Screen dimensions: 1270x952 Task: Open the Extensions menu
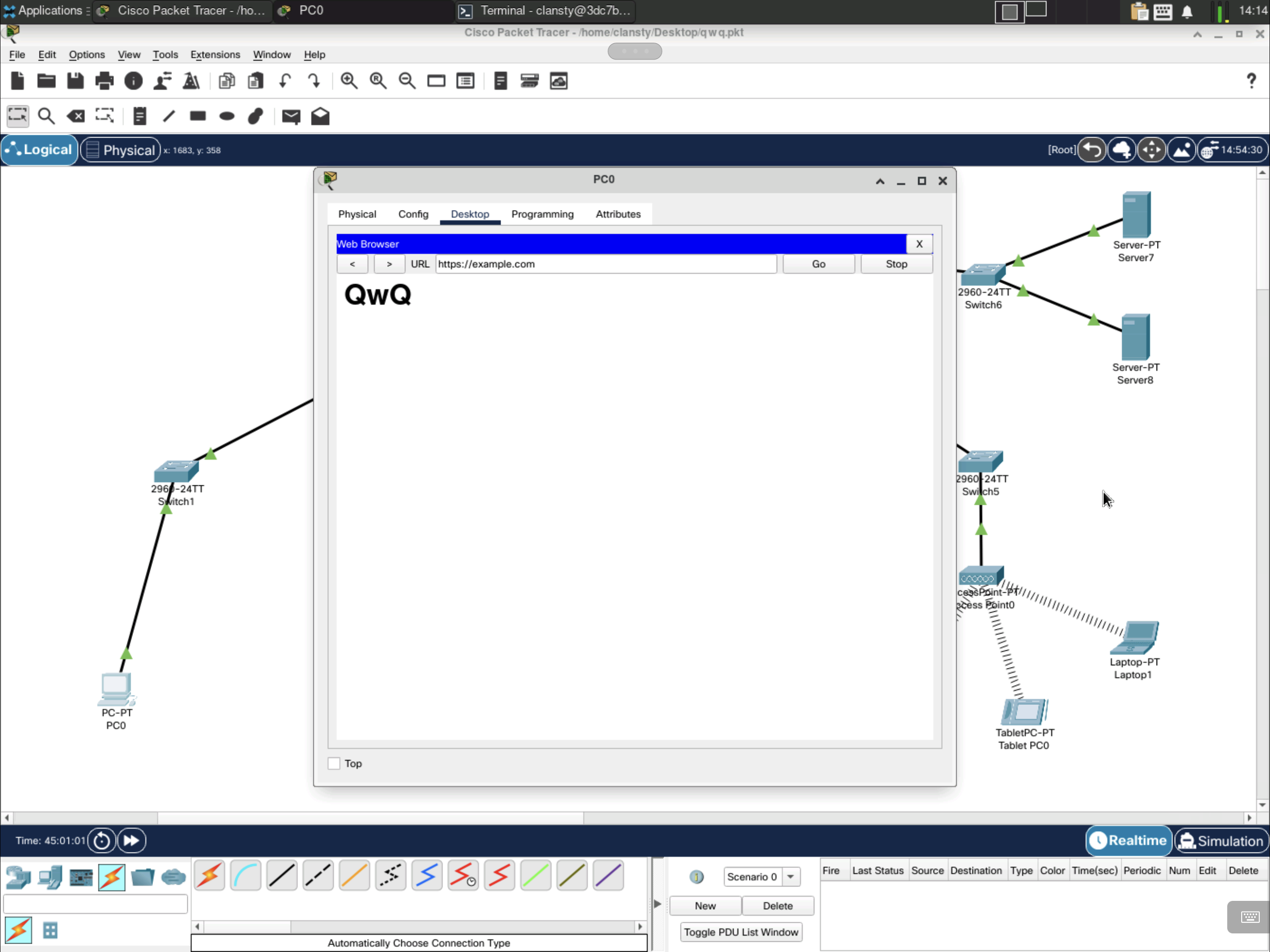pos(215,54)
